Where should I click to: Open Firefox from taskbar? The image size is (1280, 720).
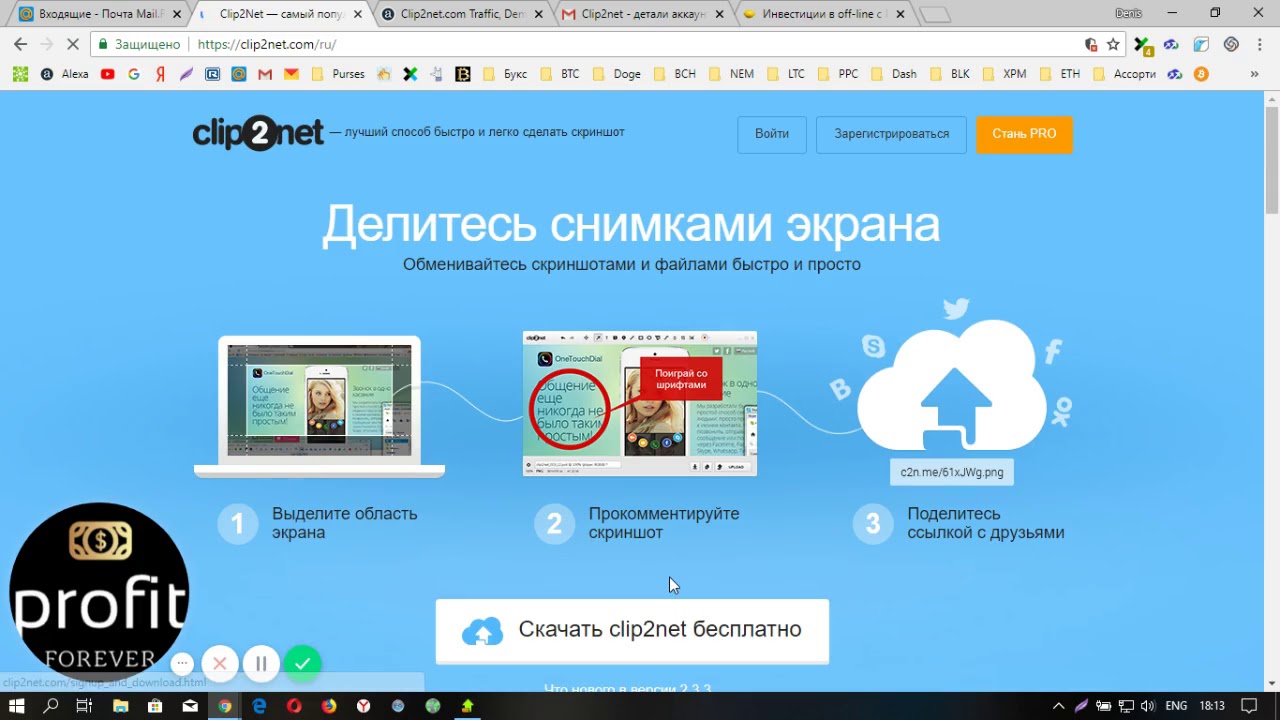coord(329,706)
